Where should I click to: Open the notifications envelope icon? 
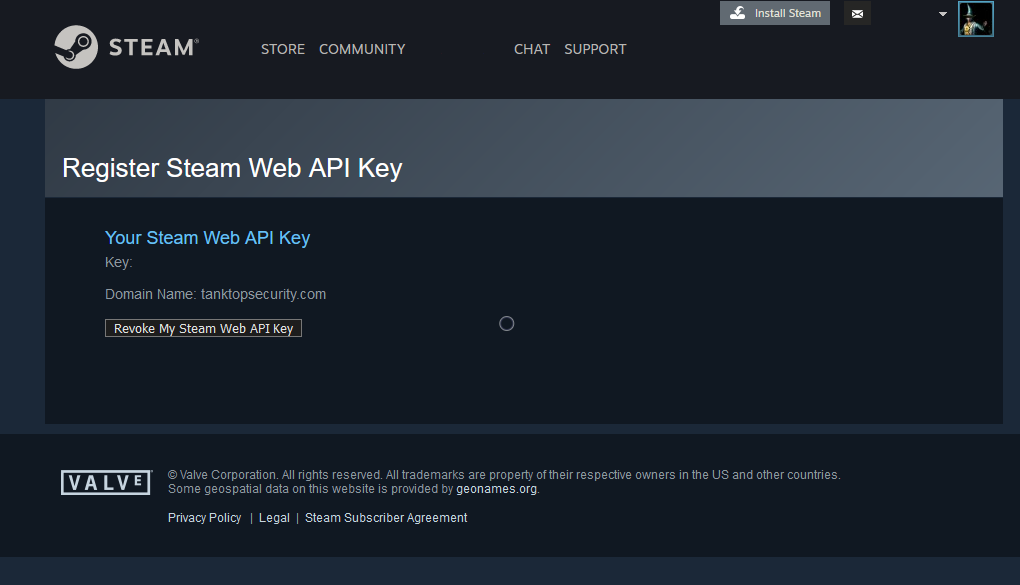pos(857,14)
